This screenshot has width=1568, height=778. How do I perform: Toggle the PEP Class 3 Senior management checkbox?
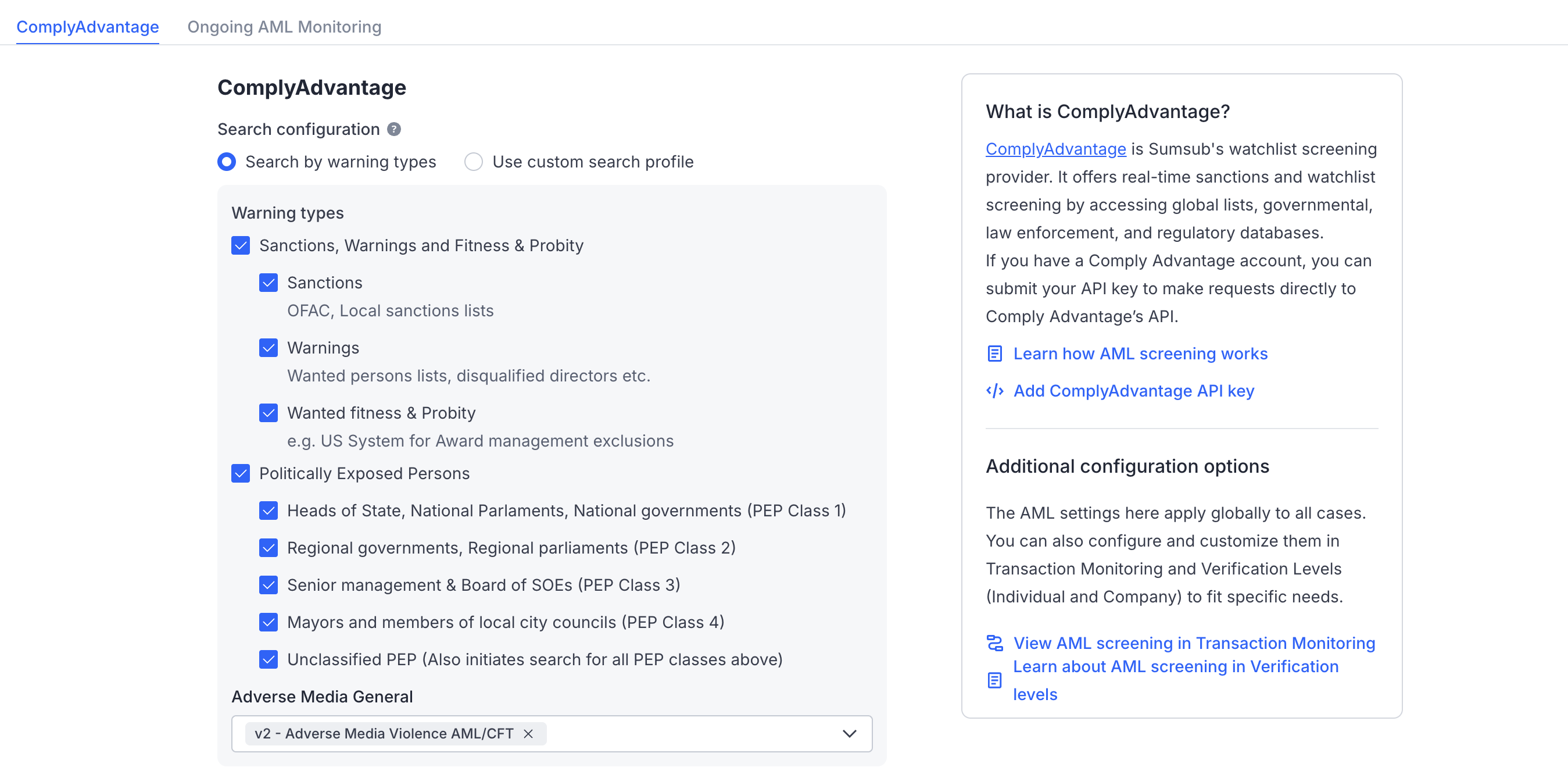click(269, 585)
